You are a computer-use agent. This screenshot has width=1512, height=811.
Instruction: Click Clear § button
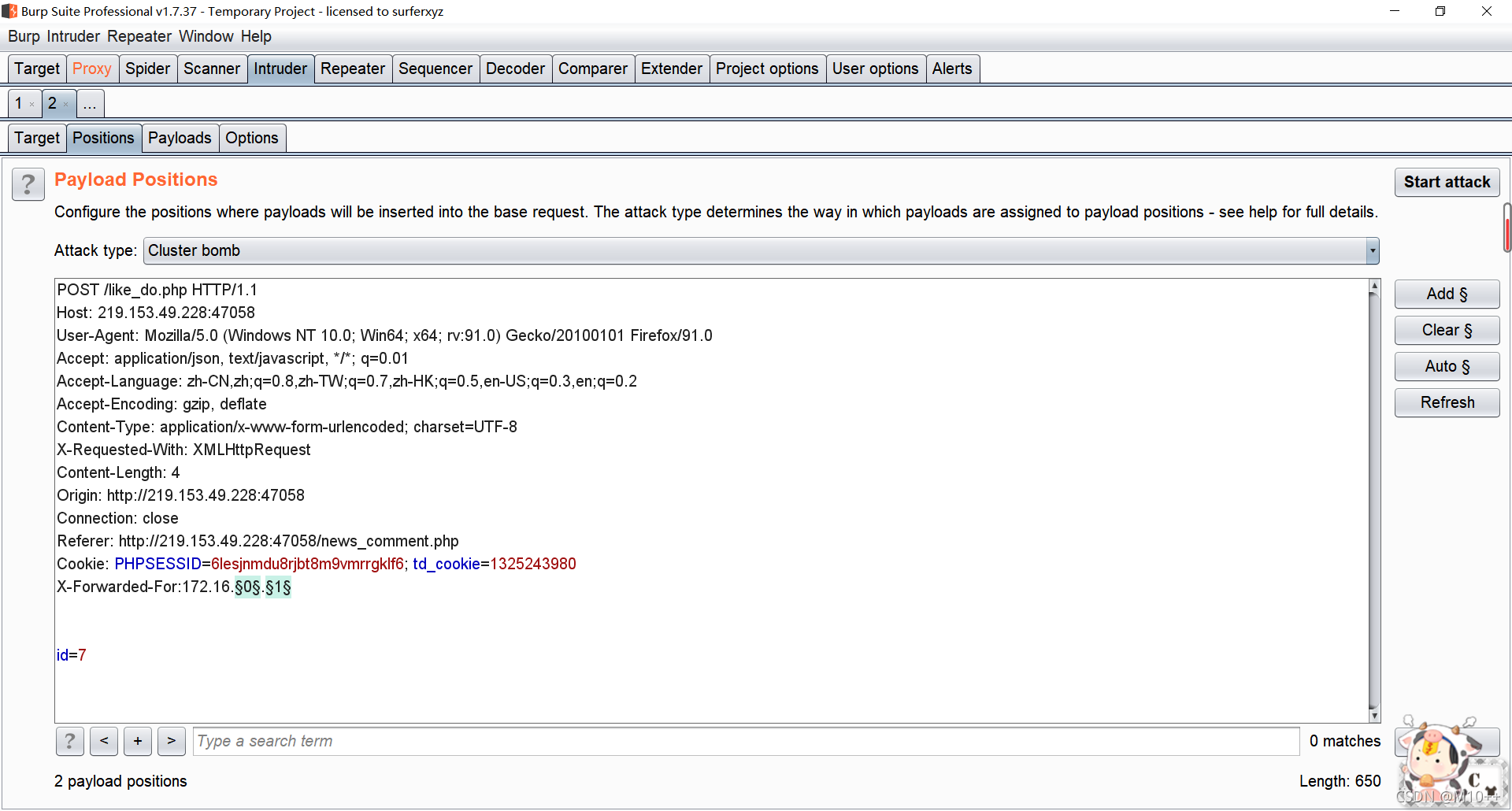tap(1447, 330)
